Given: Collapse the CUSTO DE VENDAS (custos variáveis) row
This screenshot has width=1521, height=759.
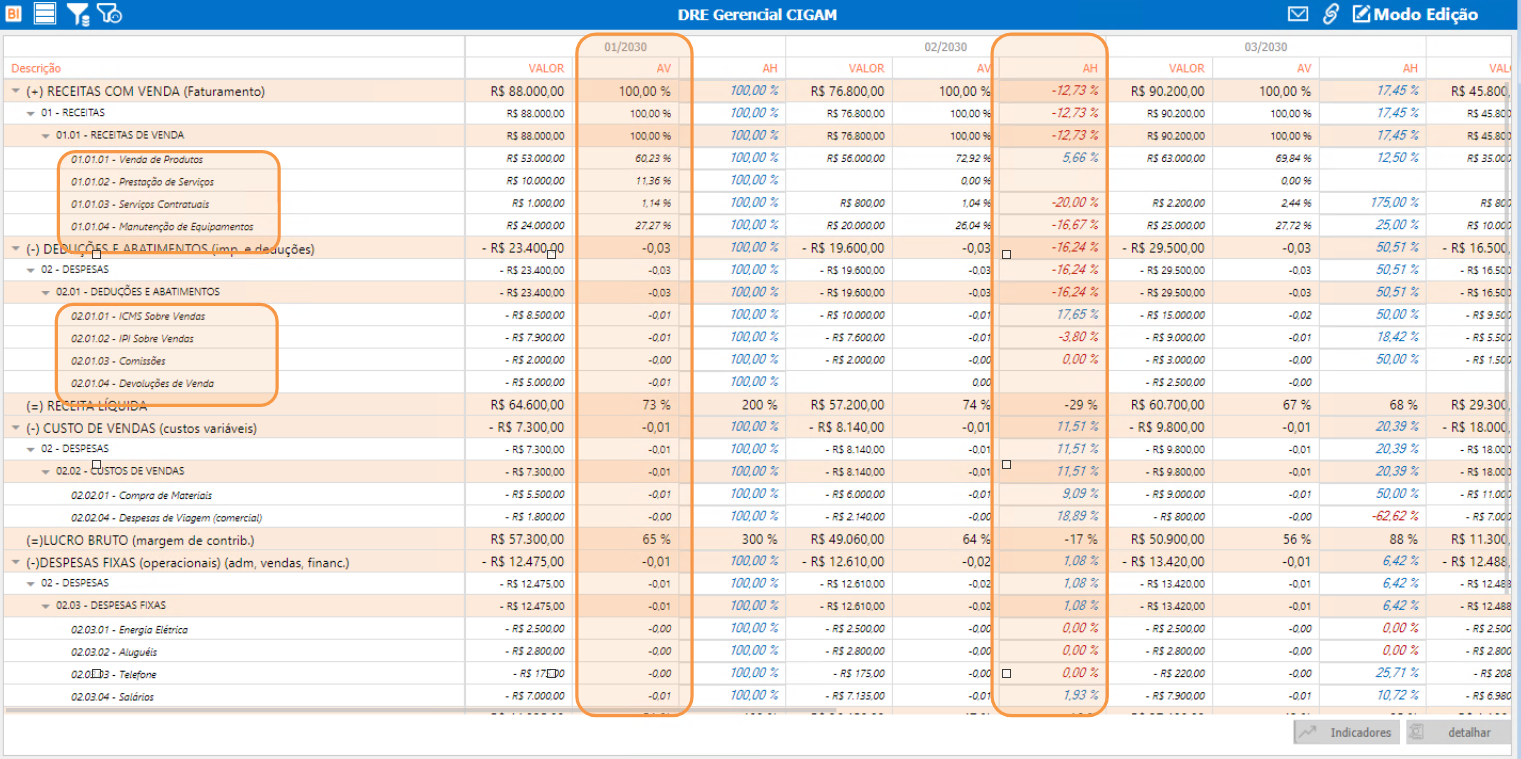Looking at the screenshot, I should point(16,428).
